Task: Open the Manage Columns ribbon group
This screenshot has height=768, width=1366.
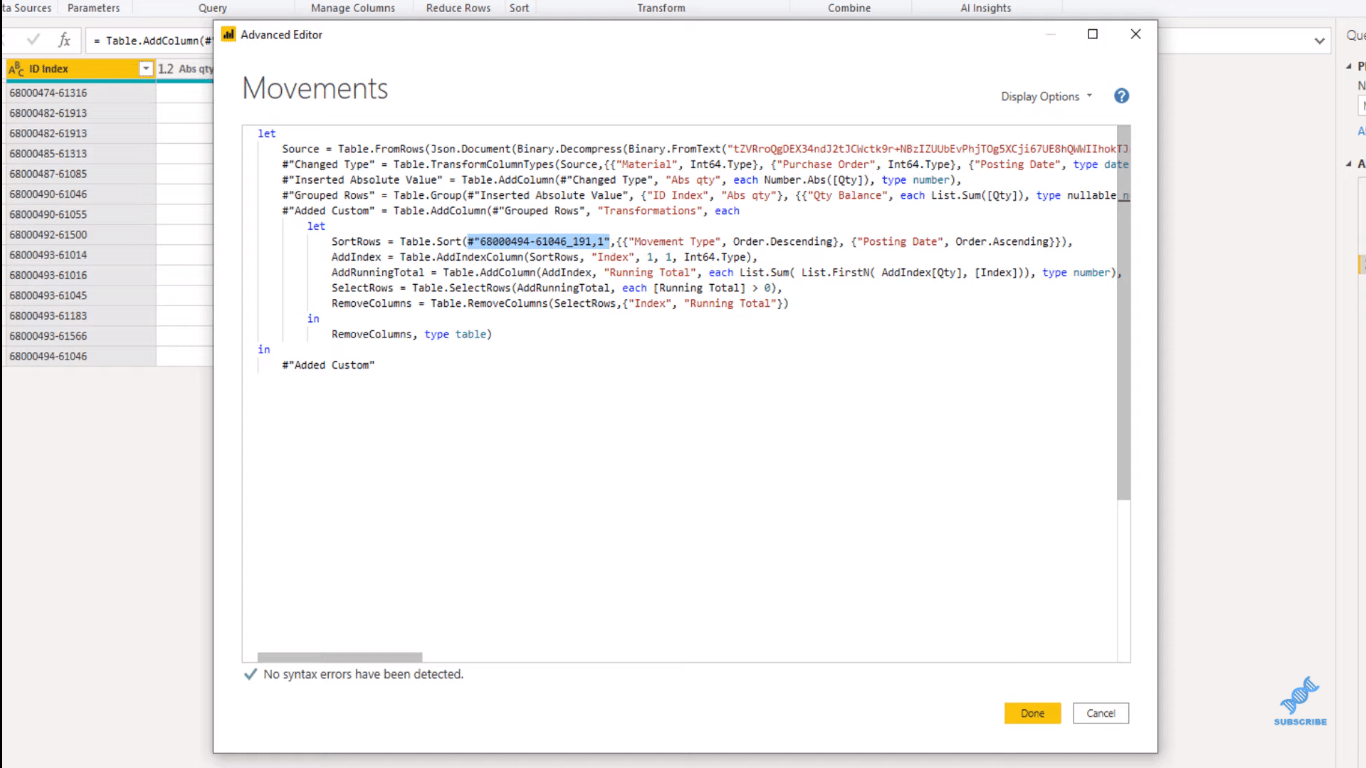Action: (x=353, y=8)
